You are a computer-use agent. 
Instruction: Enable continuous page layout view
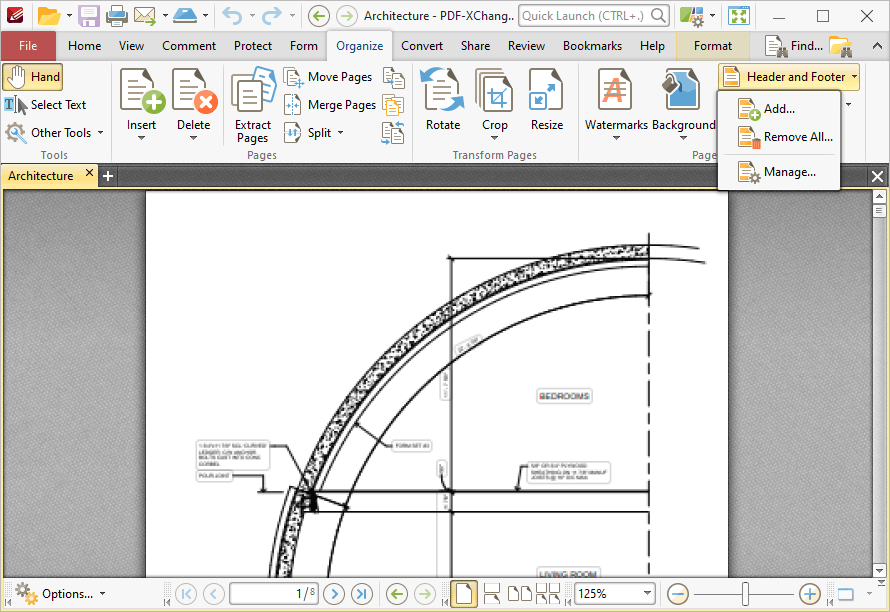492,594
